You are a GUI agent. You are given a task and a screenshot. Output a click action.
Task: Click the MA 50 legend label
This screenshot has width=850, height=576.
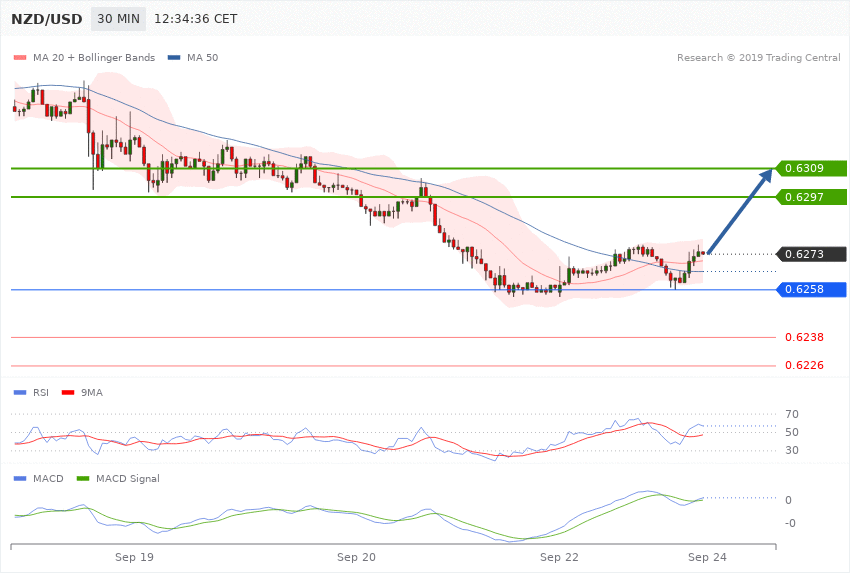[202, 57]
